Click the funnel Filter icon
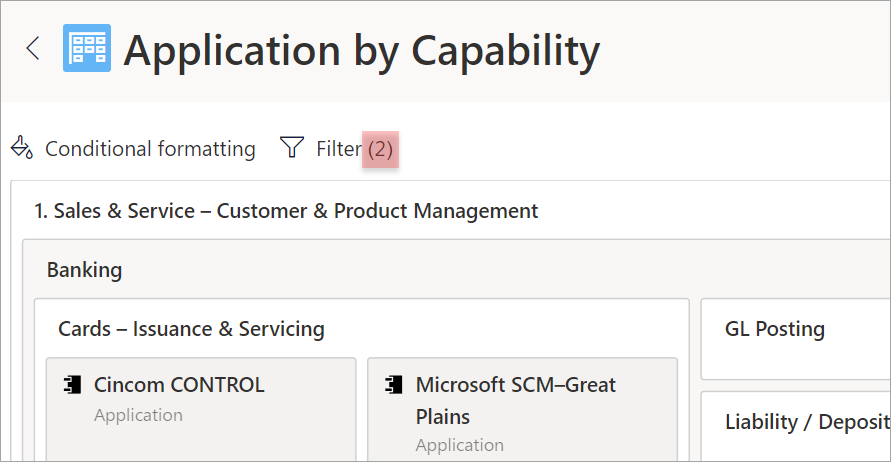Screen dimensions: 891x462 292,147
